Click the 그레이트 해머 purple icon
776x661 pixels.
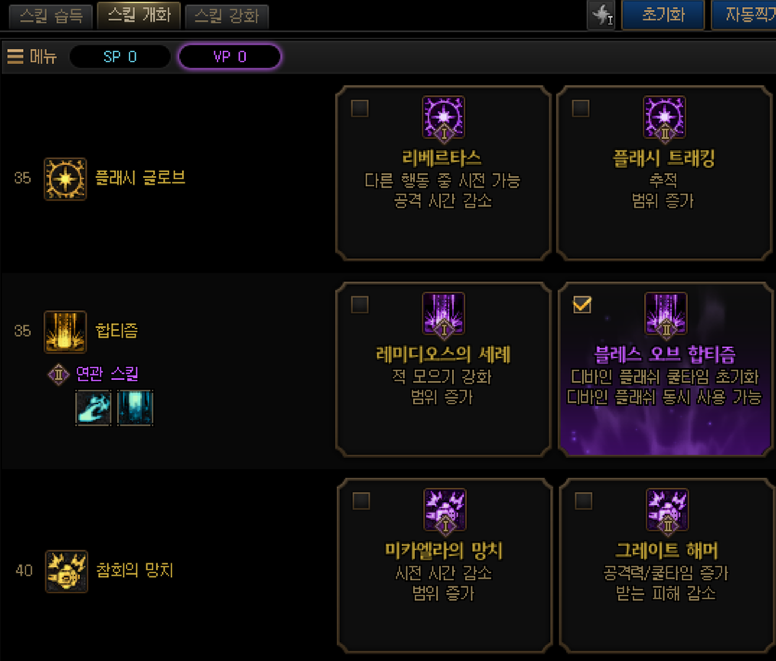point(667,510)
